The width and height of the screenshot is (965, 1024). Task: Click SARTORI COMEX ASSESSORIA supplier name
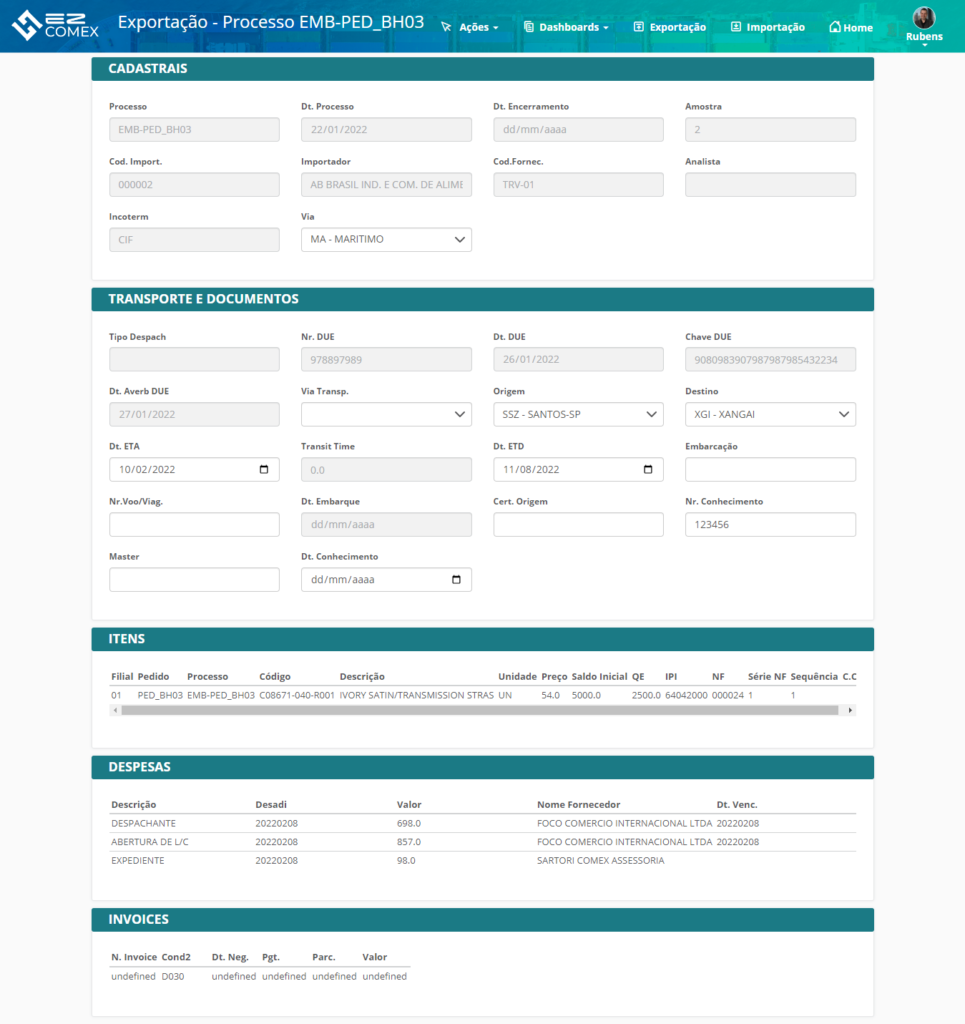(x=601, y=861)
